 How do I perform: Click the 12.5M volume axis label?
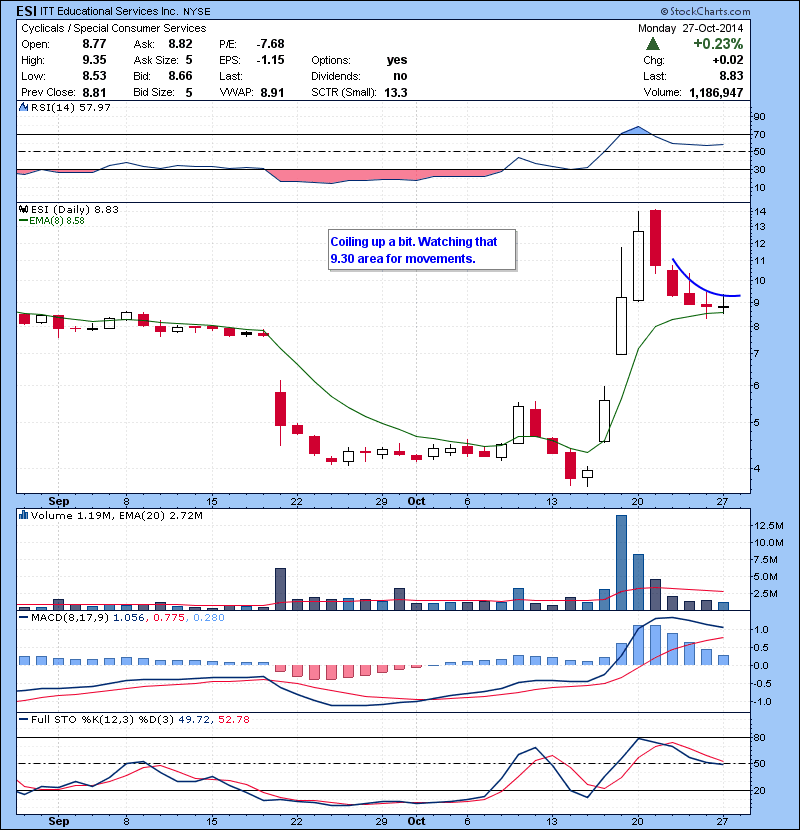point(768,525)
